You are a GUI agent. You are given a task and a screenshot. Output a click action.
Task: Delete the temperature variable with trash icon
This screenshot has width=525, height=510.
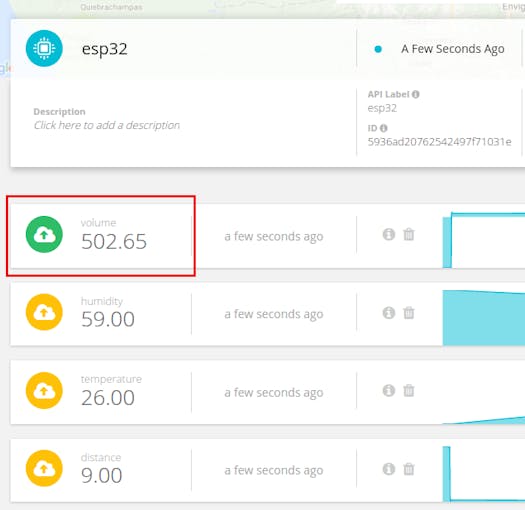(x=409, y=390)
